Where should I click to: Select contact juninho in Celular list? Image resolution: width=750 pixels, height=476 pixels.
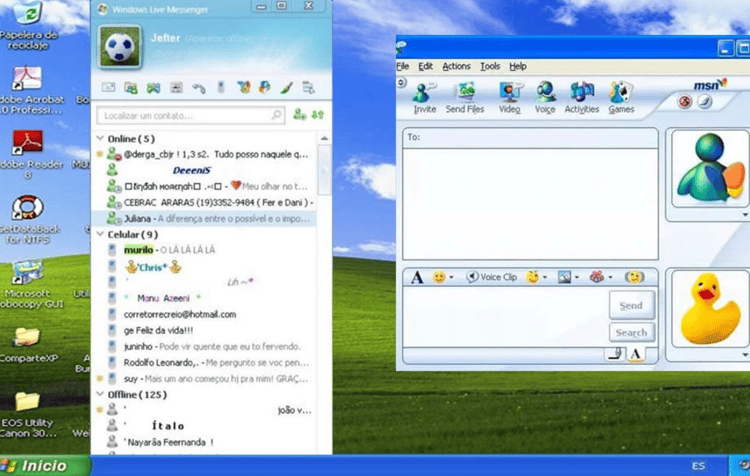pos(205,346)
